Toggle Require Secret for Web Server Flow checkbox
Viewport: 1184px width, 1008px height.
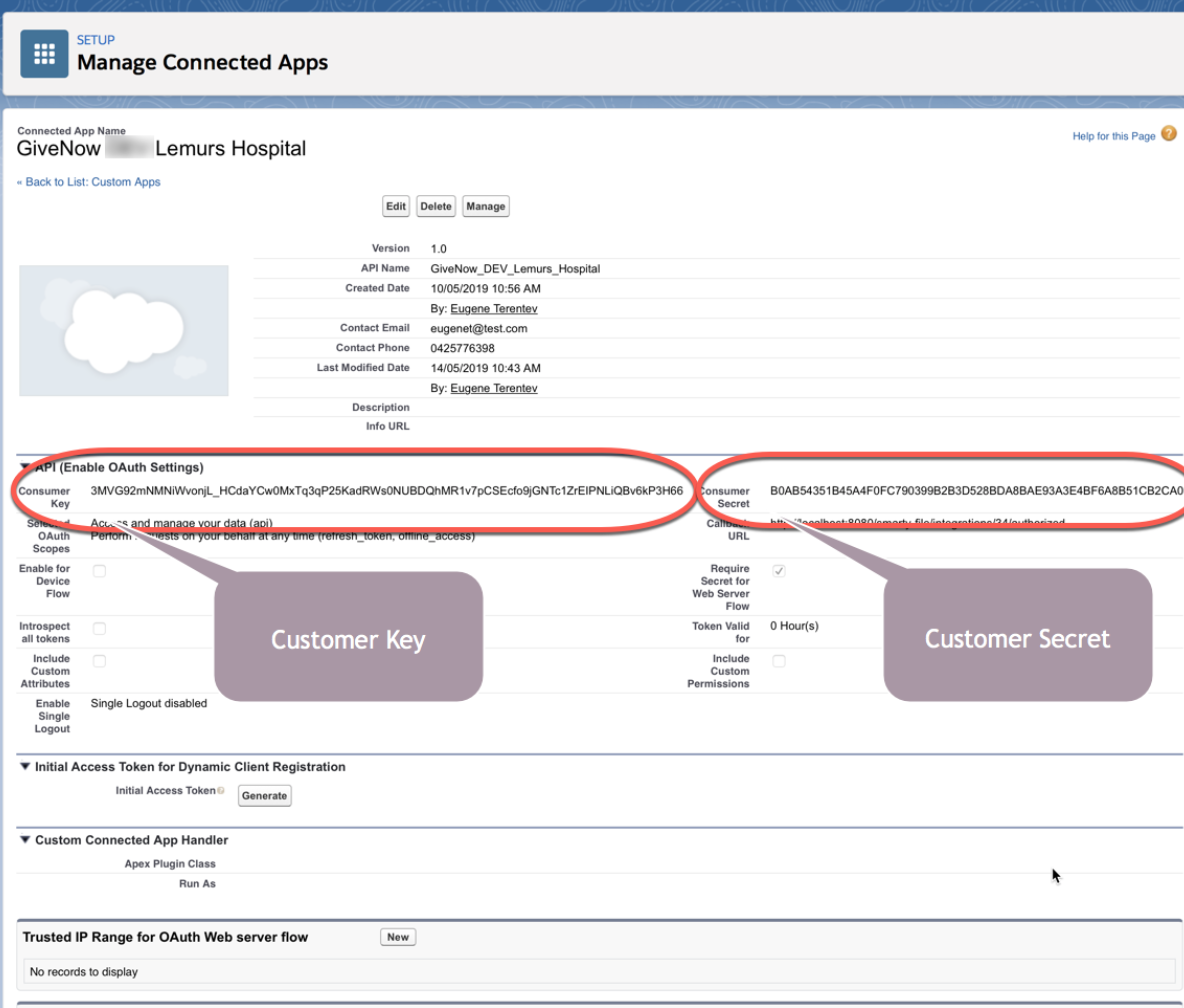(779, 571)
